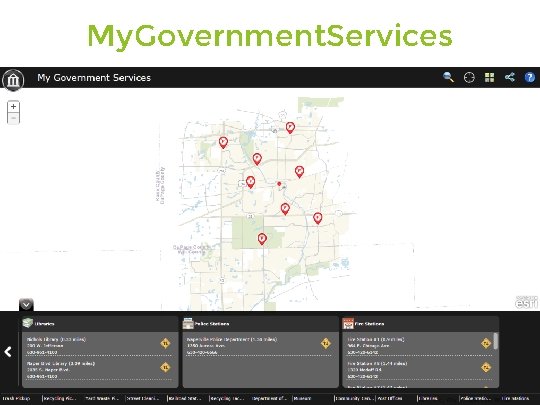Click the Libraries card icon
The height and width of the screenshot is (405, 540).
point(27,323)
